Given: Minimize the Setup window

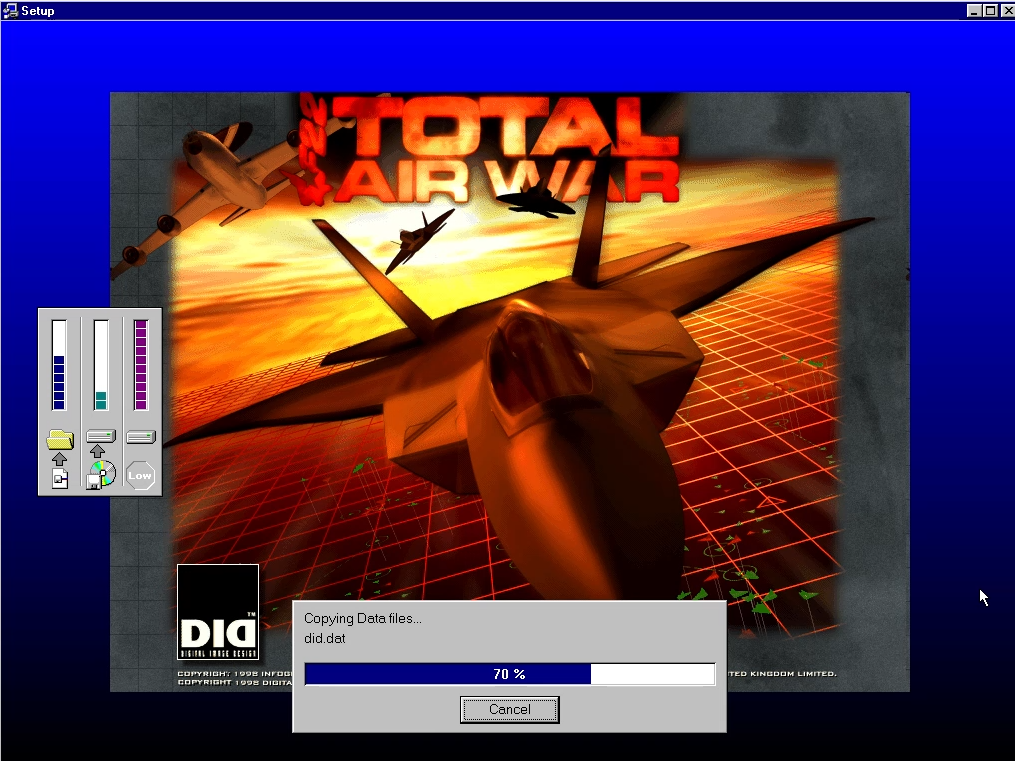Looking at the screenshot, I should (974, 10).
